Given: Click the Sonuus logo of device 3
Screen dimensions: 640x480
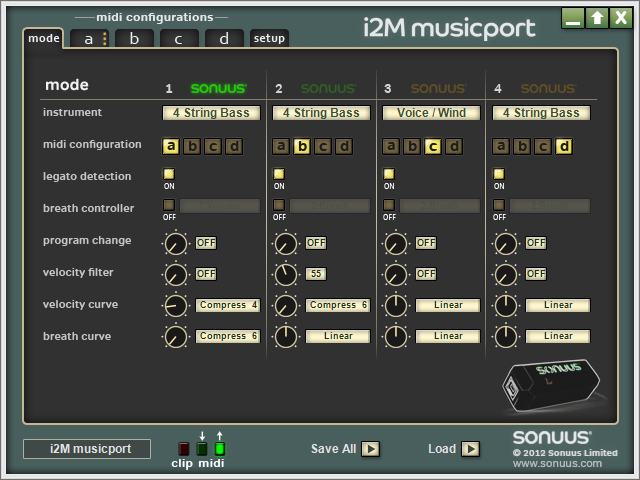Looking at the screenshot, I should tap(438, 88).
